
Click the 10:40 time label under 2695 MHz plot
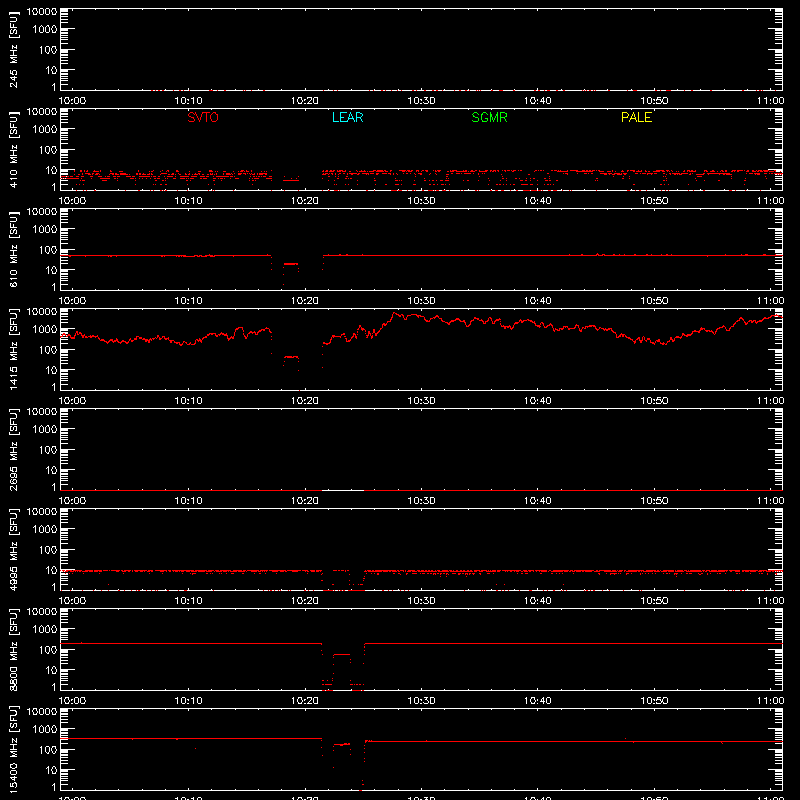(538, 501)
